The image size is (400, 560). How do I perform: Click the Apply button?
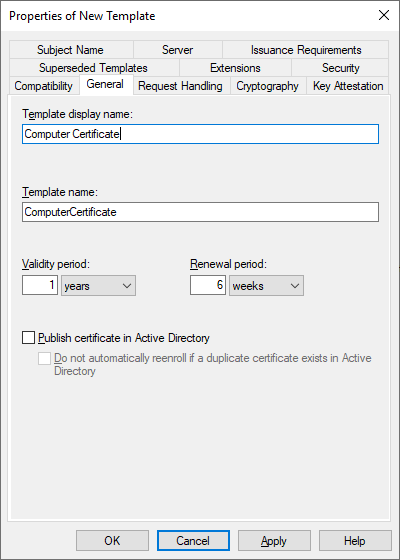pyautogui.click(x=274, y=541)
